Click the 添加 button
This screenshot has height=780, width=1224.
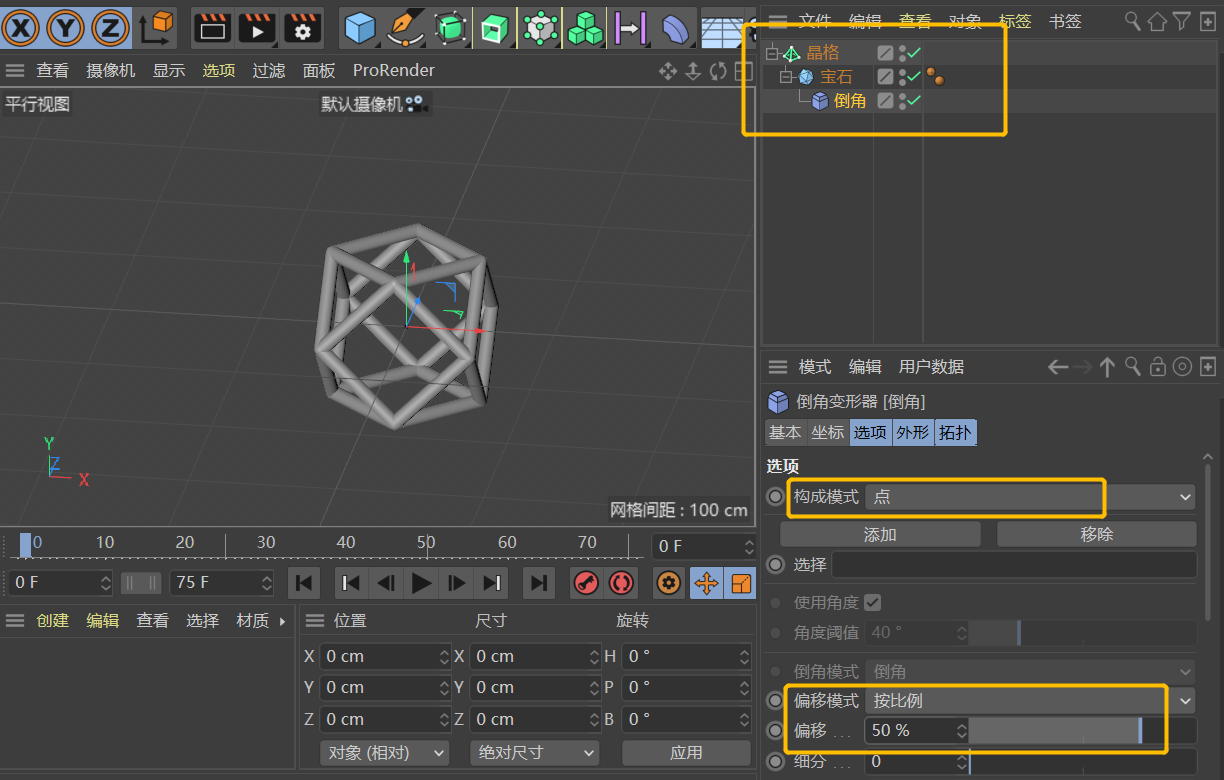coord(880,534)
